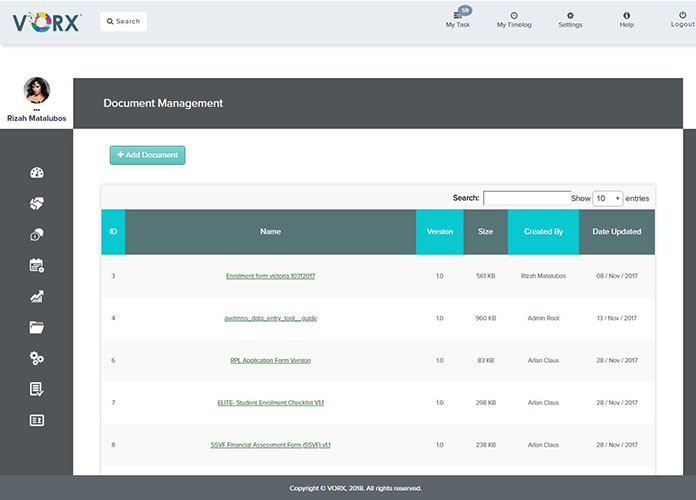Open SSVF Financial Assessment Form link
696x500 pixels.
(270, 444)
